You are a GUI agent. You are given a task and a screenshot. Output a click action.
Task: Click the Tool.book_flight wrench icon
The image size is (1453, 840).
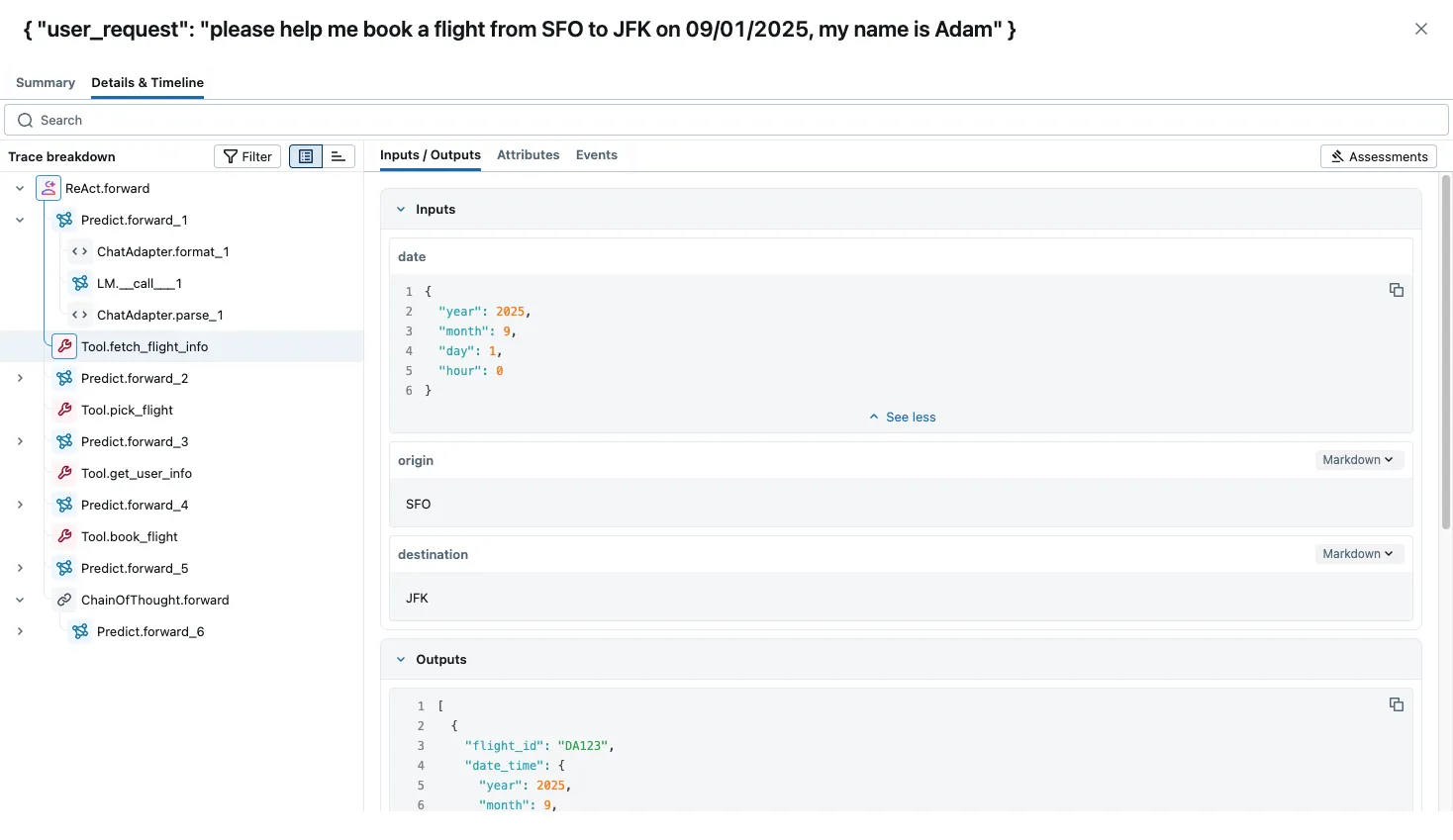click(64, 536)
